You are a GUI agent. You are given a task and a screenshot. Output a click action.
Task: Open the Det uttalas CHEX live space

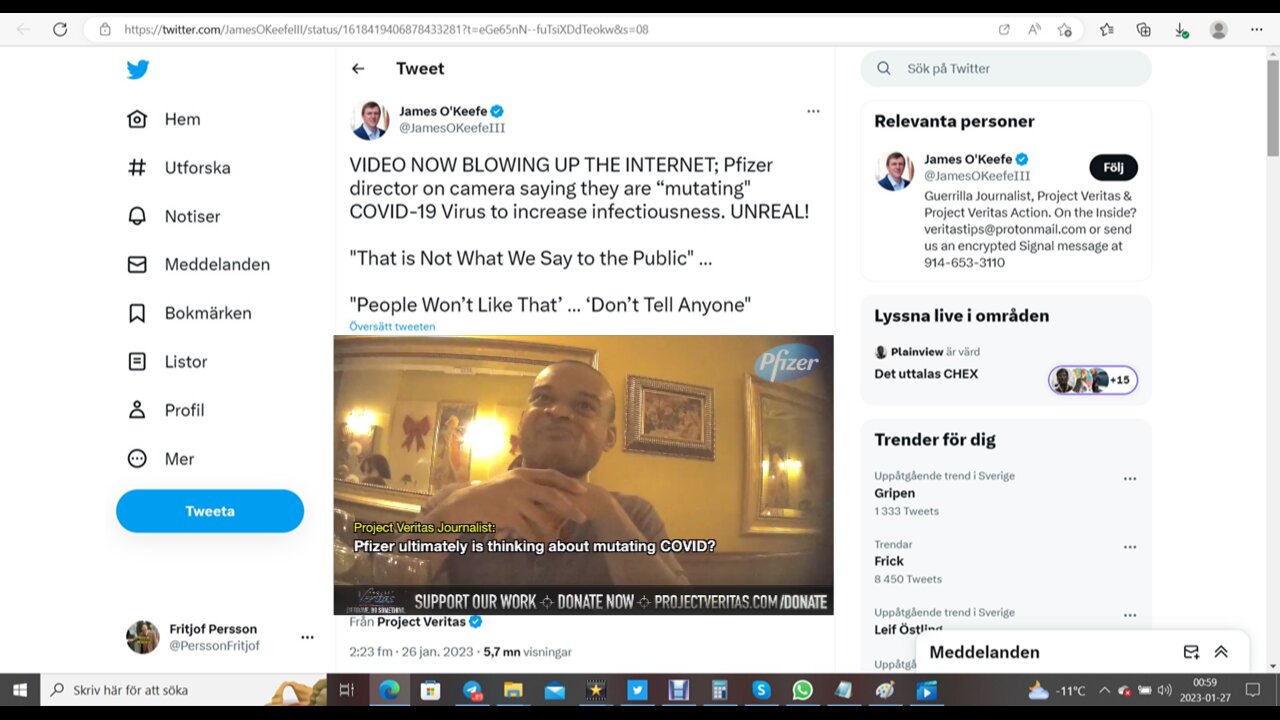click(926, 374)
